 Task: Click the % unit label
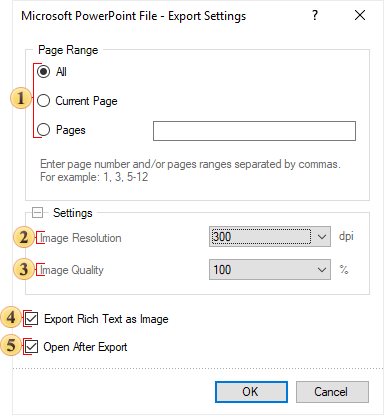pos(344,269)
